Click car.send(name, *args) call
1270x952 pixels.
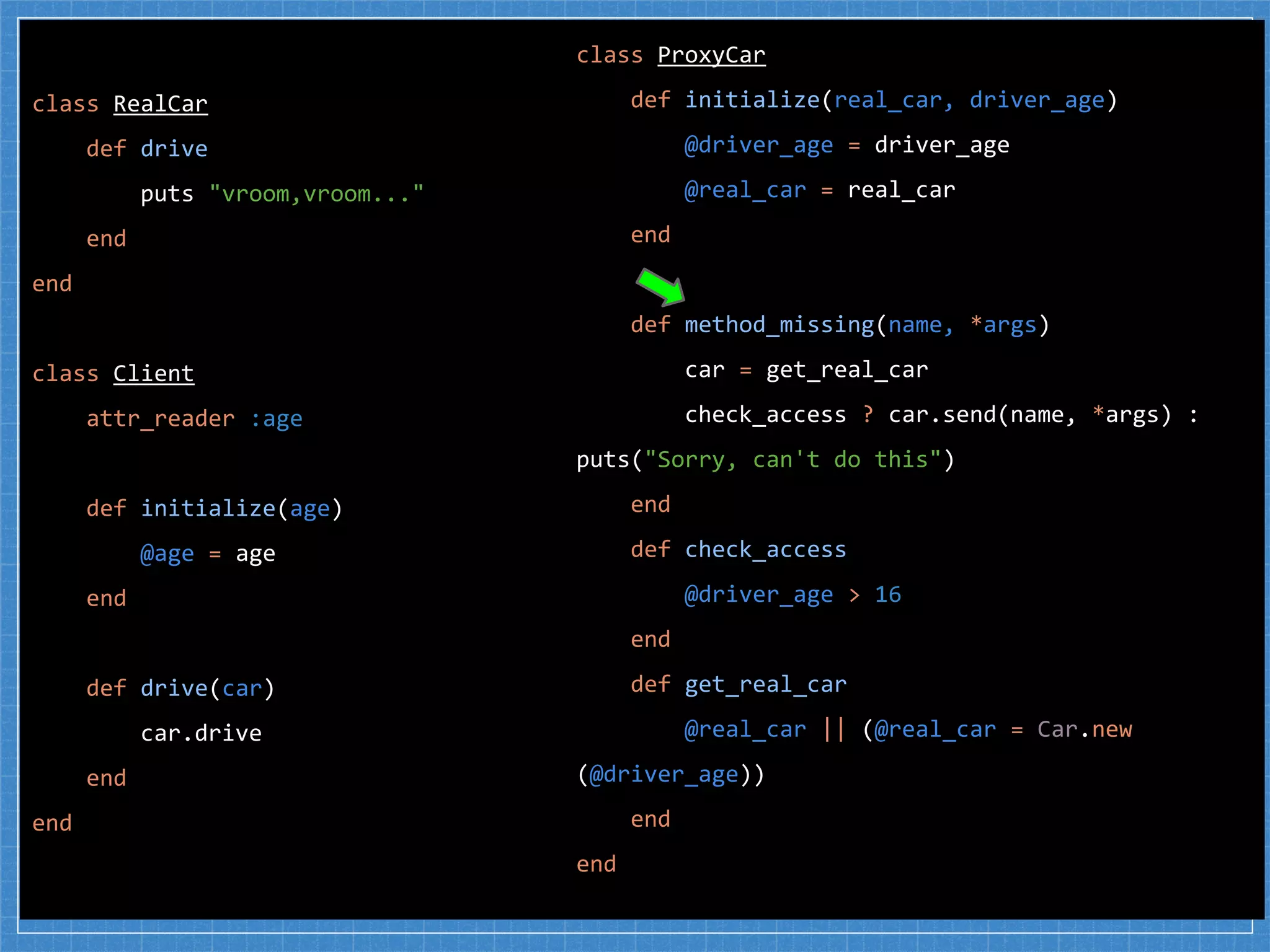coord(1030,414)
